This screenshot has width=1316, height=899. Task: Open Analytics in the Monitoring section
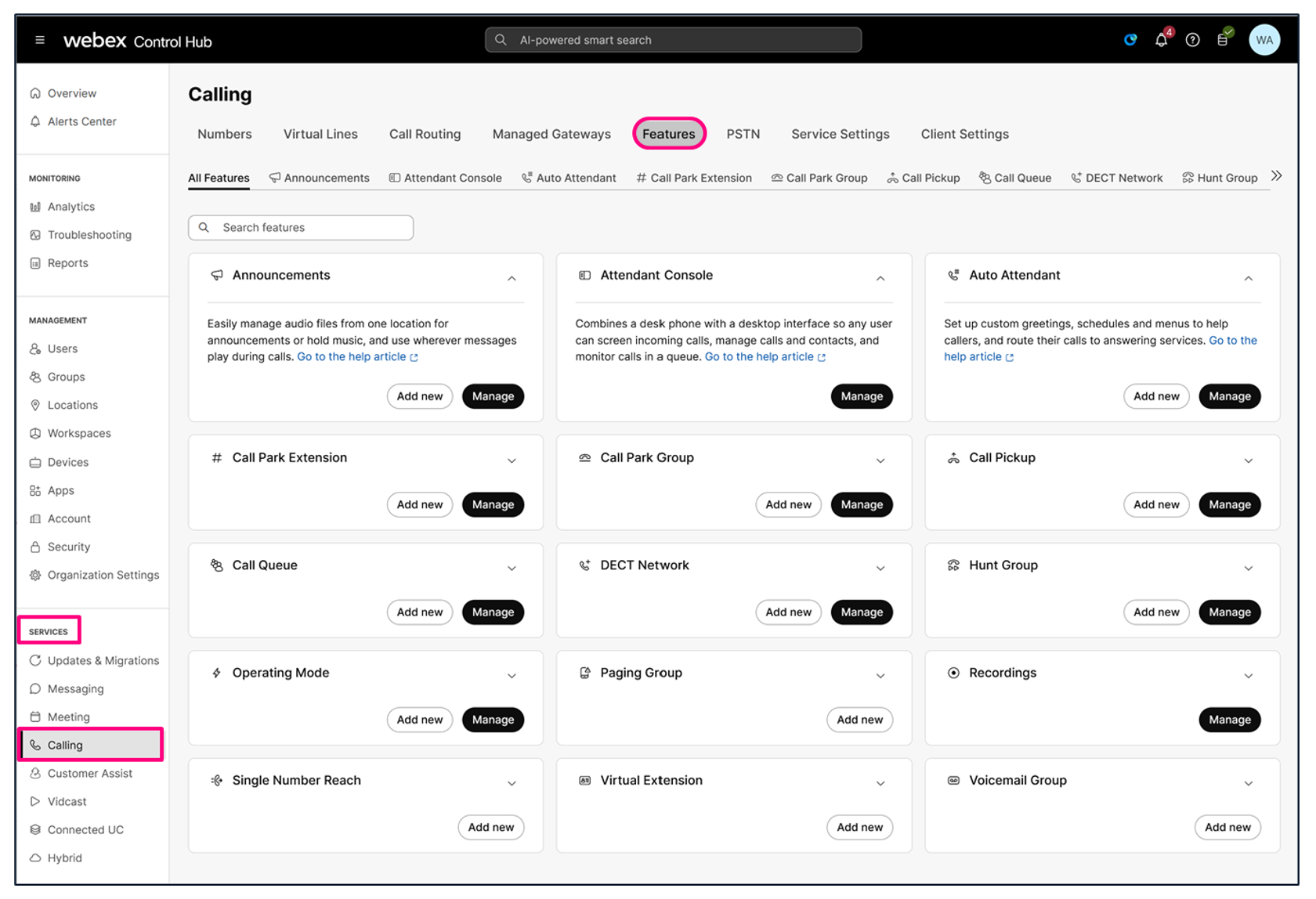tap(71, 207)
